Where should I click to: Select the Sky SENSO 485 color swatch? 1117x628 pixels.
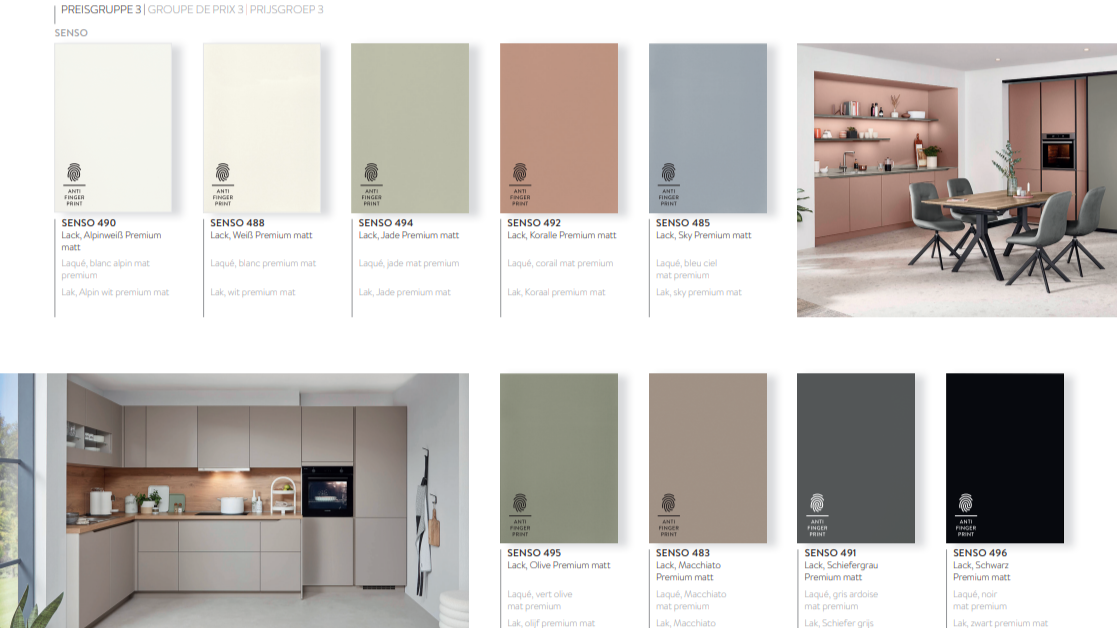coord(708,128)
